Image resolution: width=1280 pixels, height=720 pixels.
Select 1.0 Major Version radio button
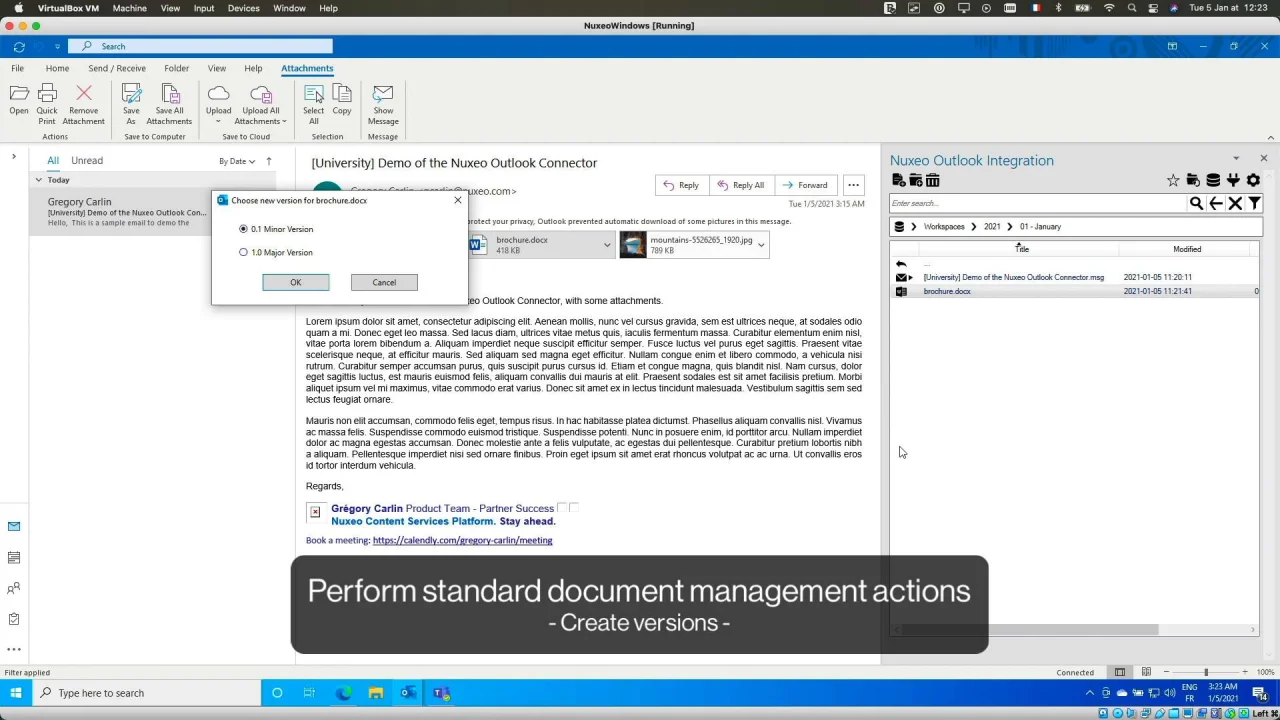pyautogui.click(x=243, y=252)
